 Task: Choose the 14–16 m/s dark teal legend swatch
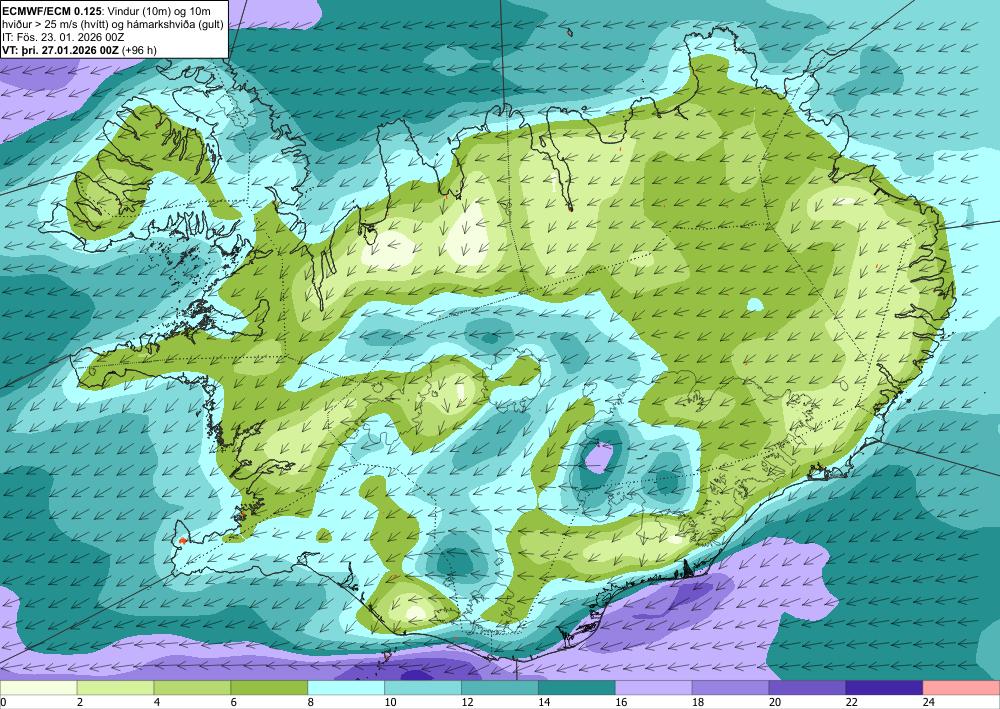click(x=577, y=688)
